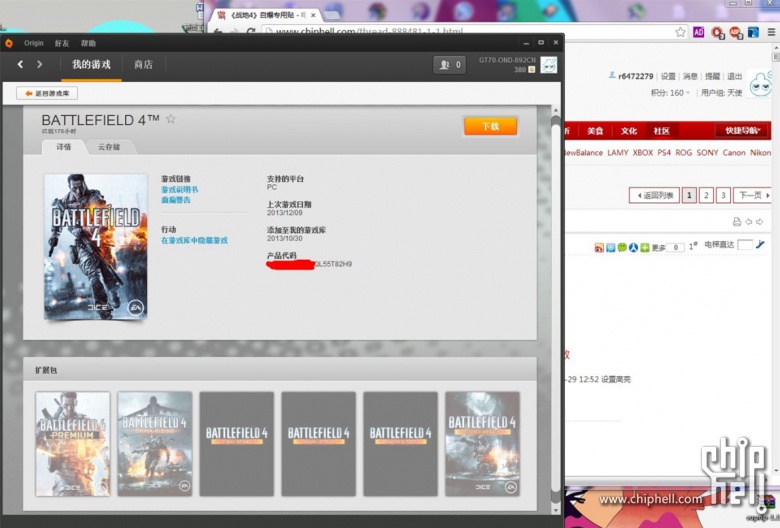Go forward with Origin's right arrow
780x528 pixels.
click(39, 64)
